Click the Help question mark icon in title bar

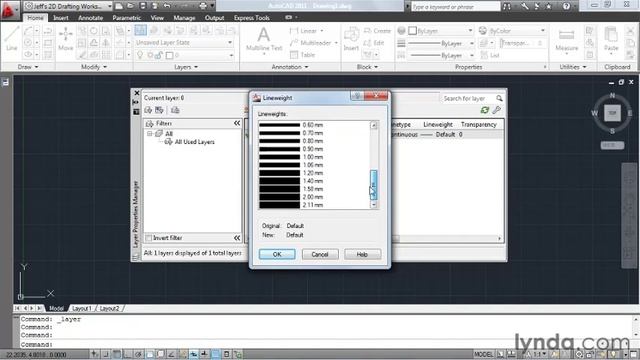pos(566,6)
